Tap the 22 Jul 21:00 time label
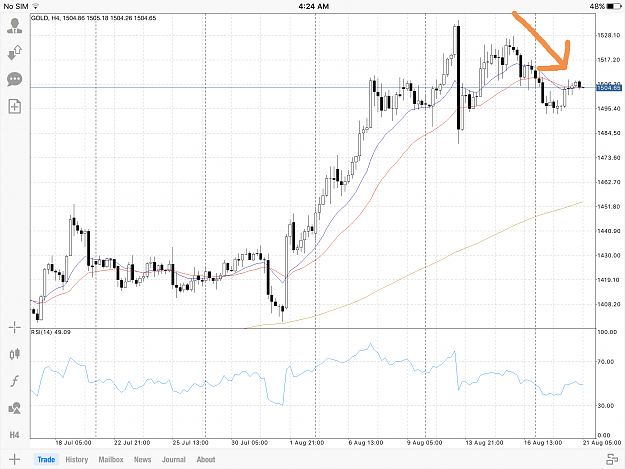 coord(132,443)
